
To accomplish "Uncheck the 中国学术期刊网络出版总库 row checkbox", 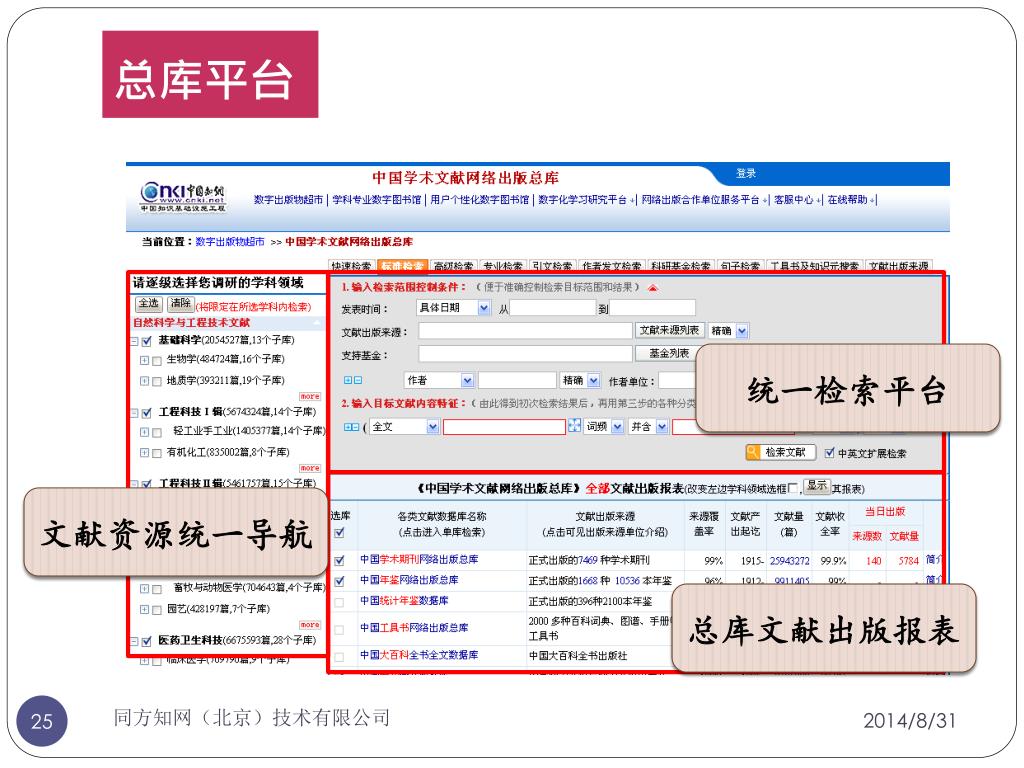I will tap(340, 560).
